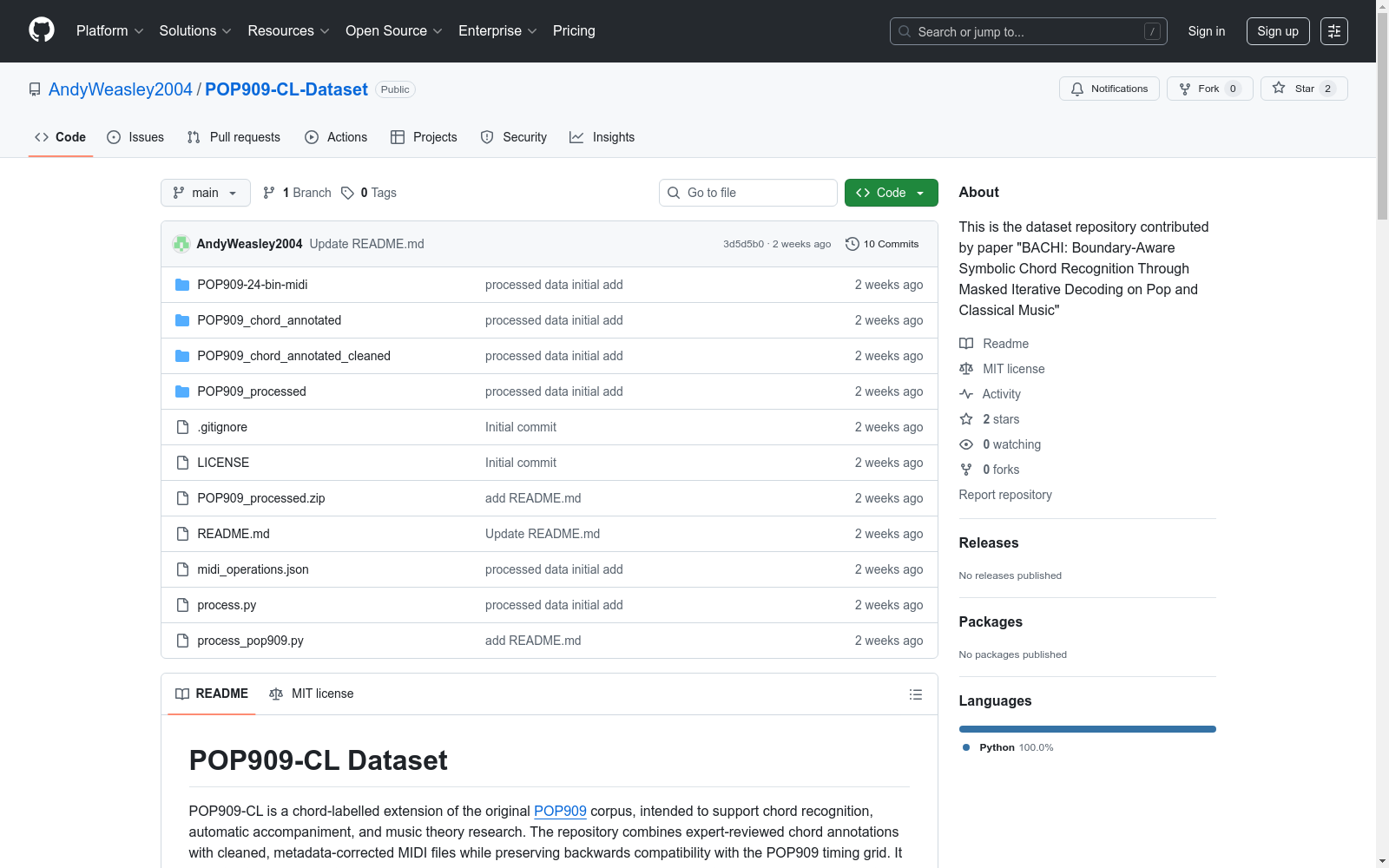Image resolution: width=1389 pixels, height=868 pixels.
Task: Open the AndyWeasley2004 owner profile link
Action: coord(121,89)
